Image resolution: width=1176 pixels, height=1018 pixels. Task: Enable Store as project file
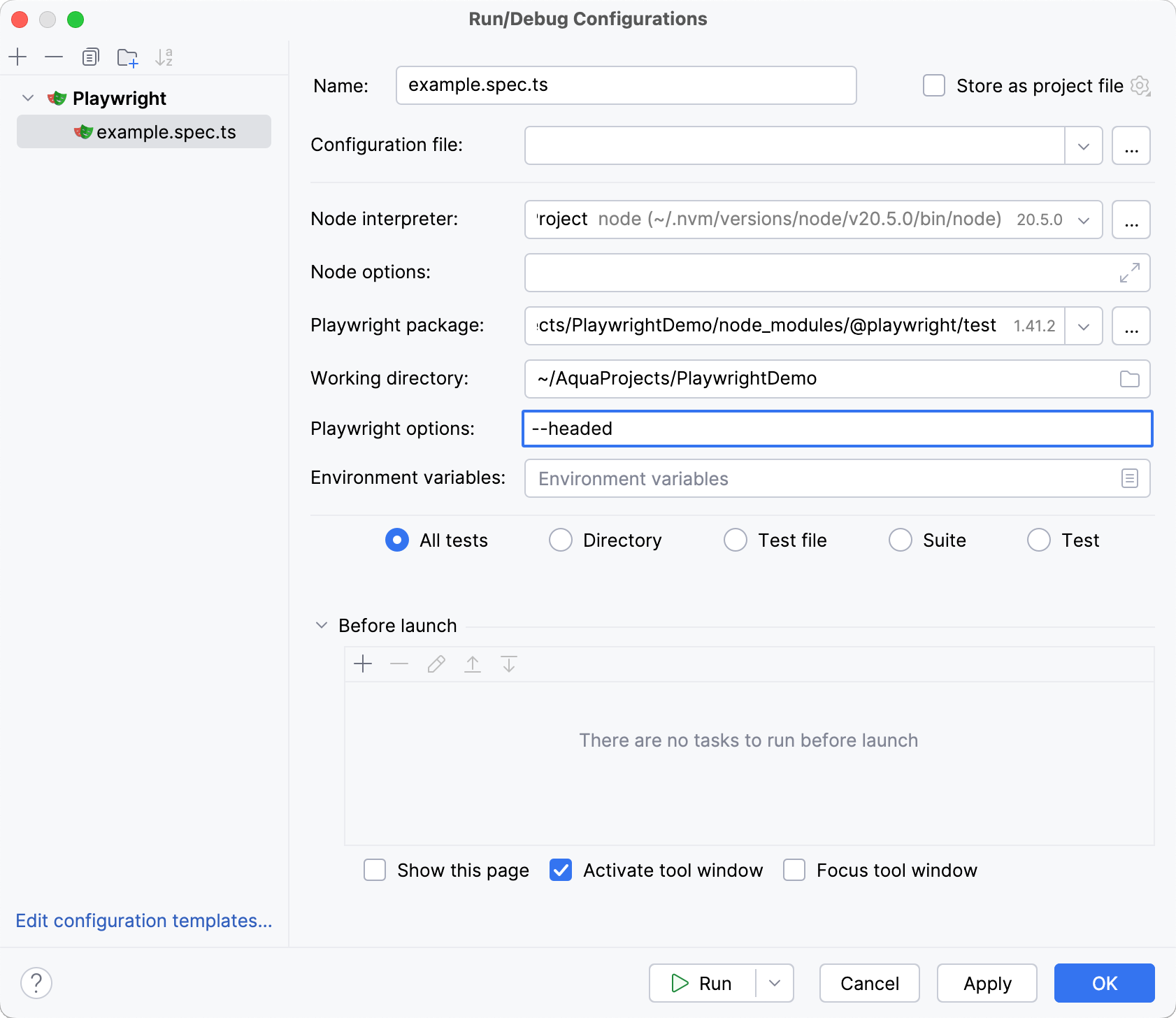[x=935, y=85]
